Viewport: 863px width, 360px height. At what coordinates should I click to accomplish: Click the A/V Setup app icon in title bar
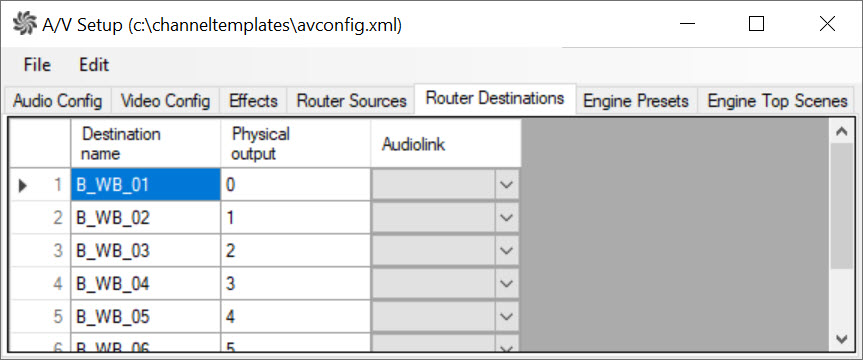tap(24, 24)
